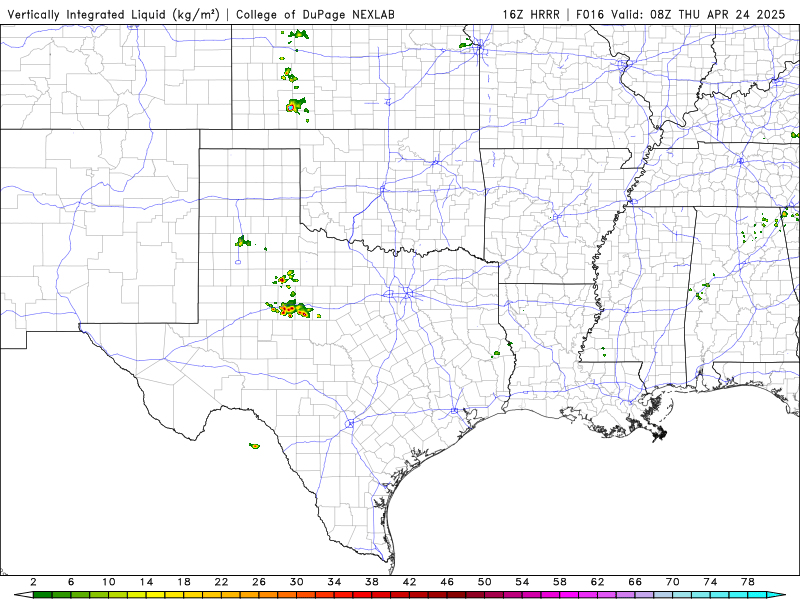Click the '66' value on the color scale
800x600 pixels.
click(635, 582)
